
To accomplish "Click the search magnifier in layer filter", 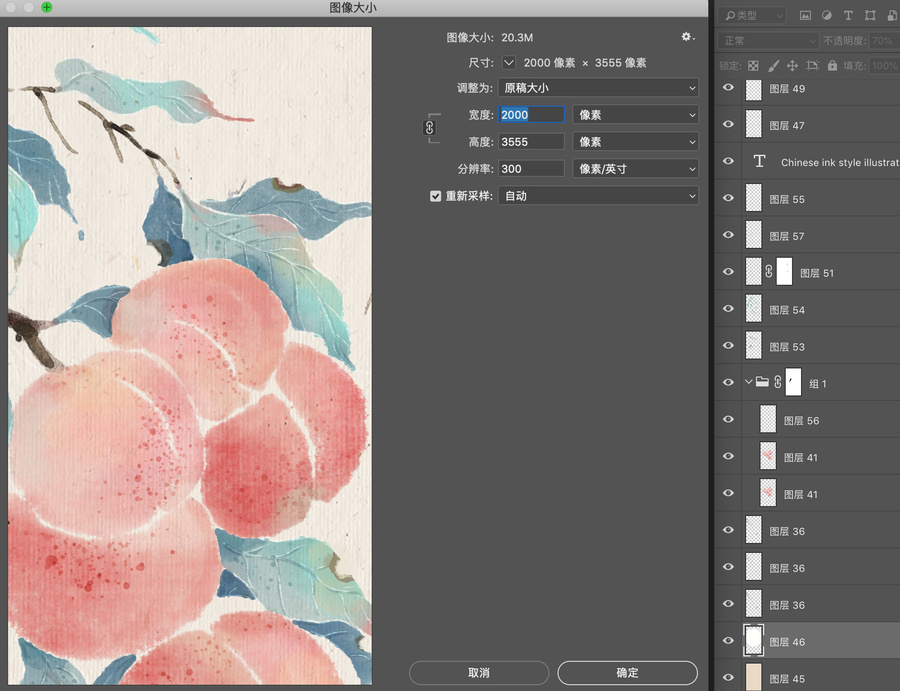I will (730, 16).
